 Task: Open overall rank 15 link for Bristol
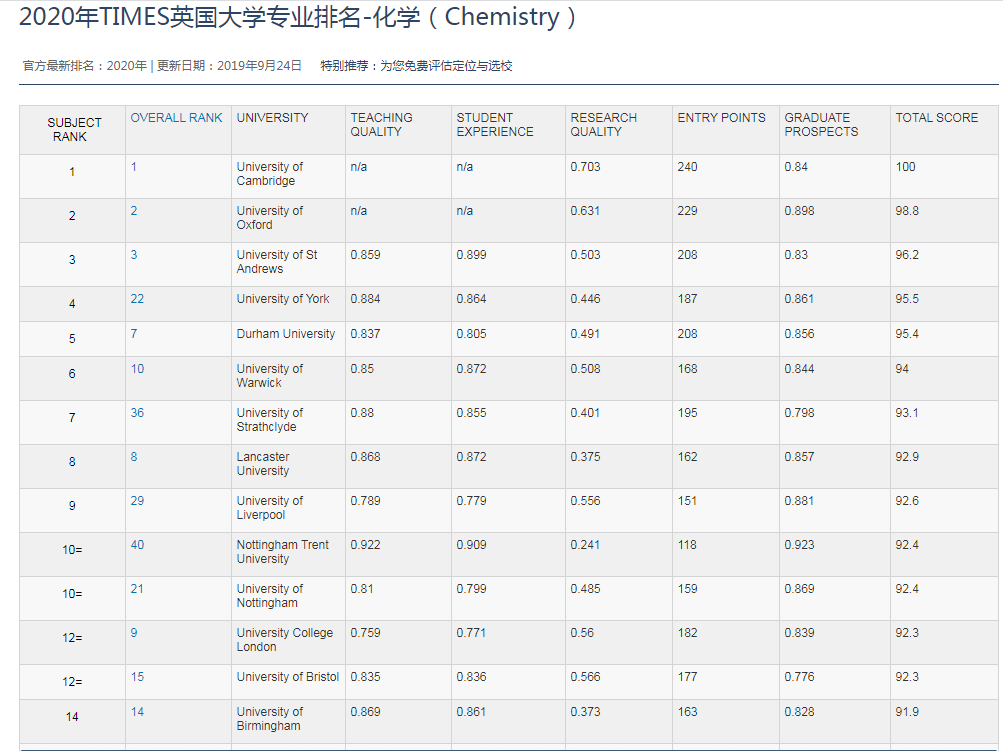tap(137, 677)
